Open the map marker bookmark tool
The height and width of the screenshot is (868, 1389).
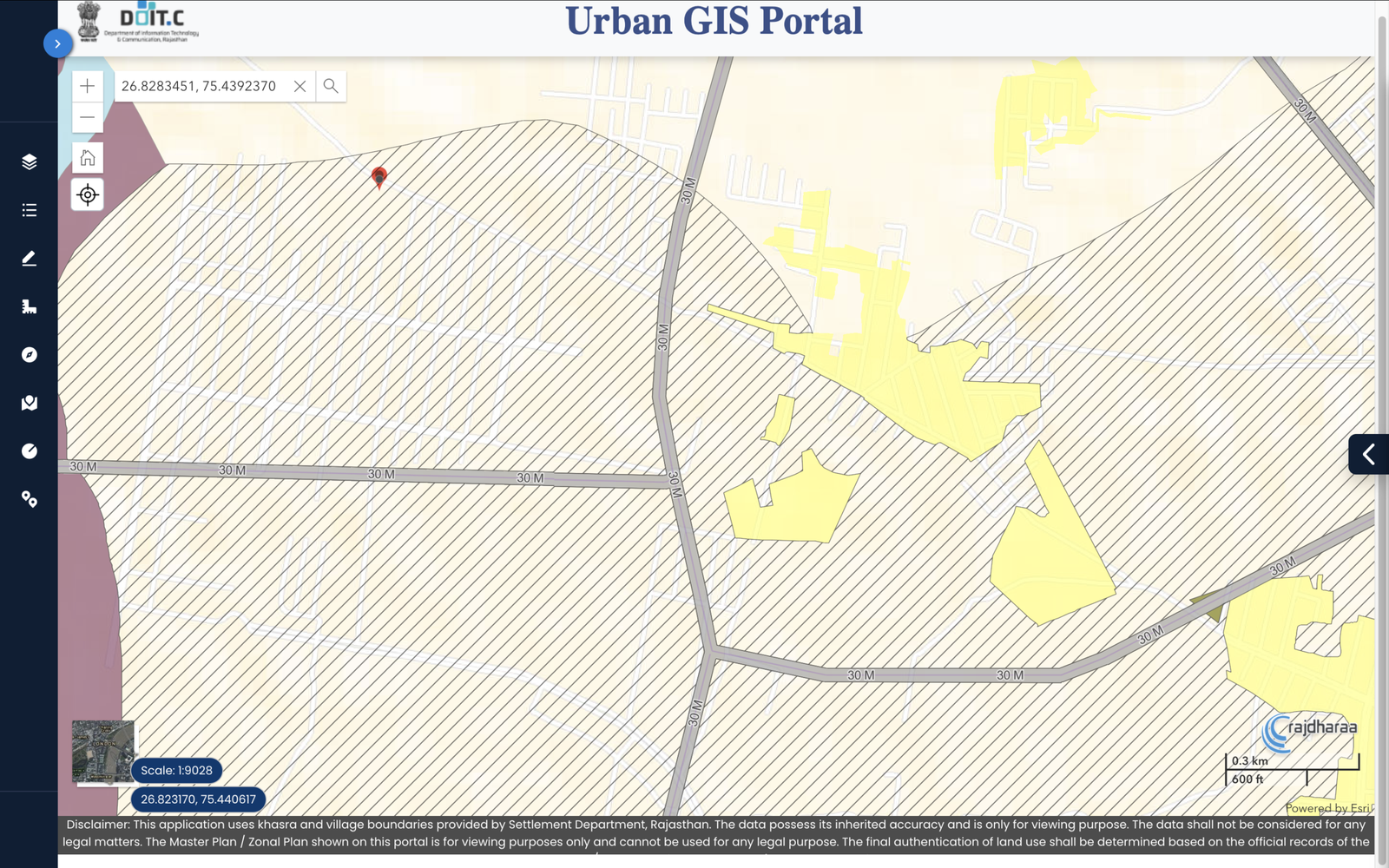[x=29, y=403]
